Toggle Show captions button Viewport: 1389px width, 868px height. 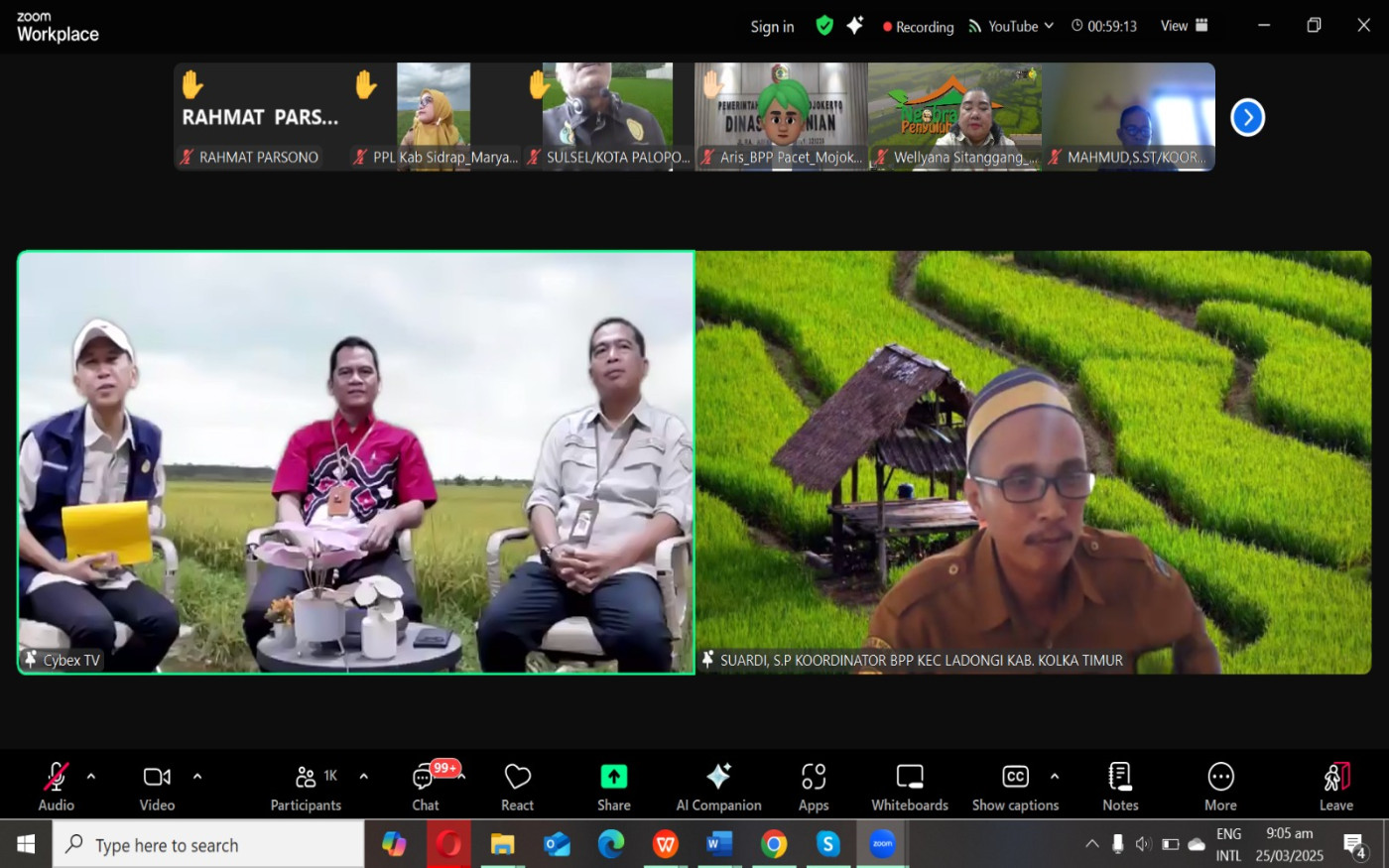[x=1015, y=777]
